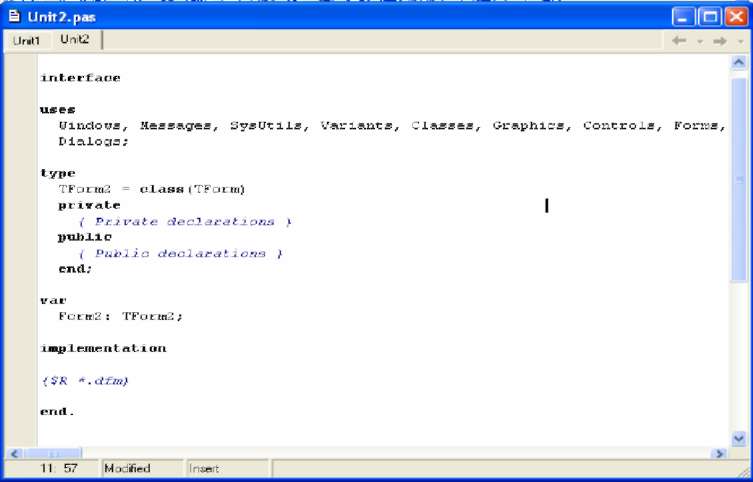Click 'Variants' in the uses clause

(x=356, y=126)
